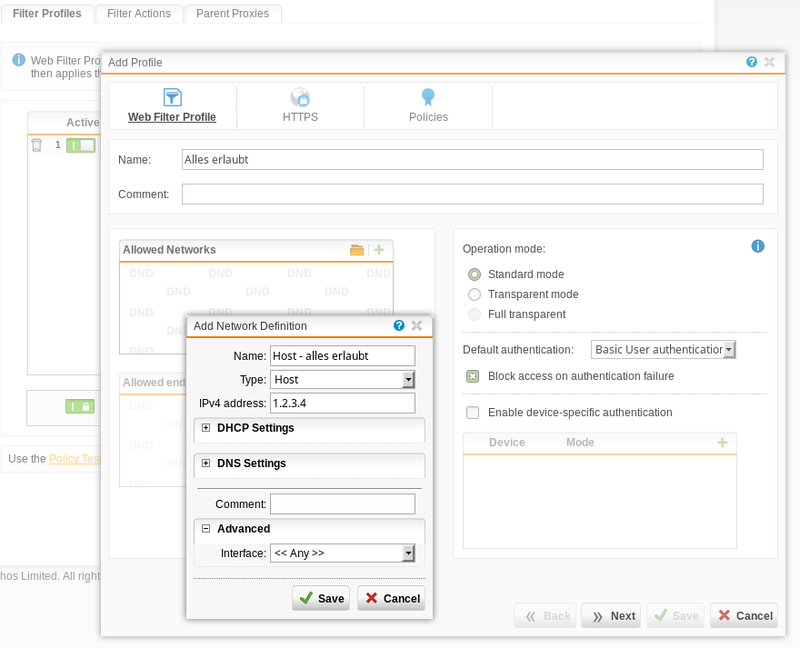Add a device with the plus icon
The width and height of the screenshot is (800, 648).
tap(723, 442)
